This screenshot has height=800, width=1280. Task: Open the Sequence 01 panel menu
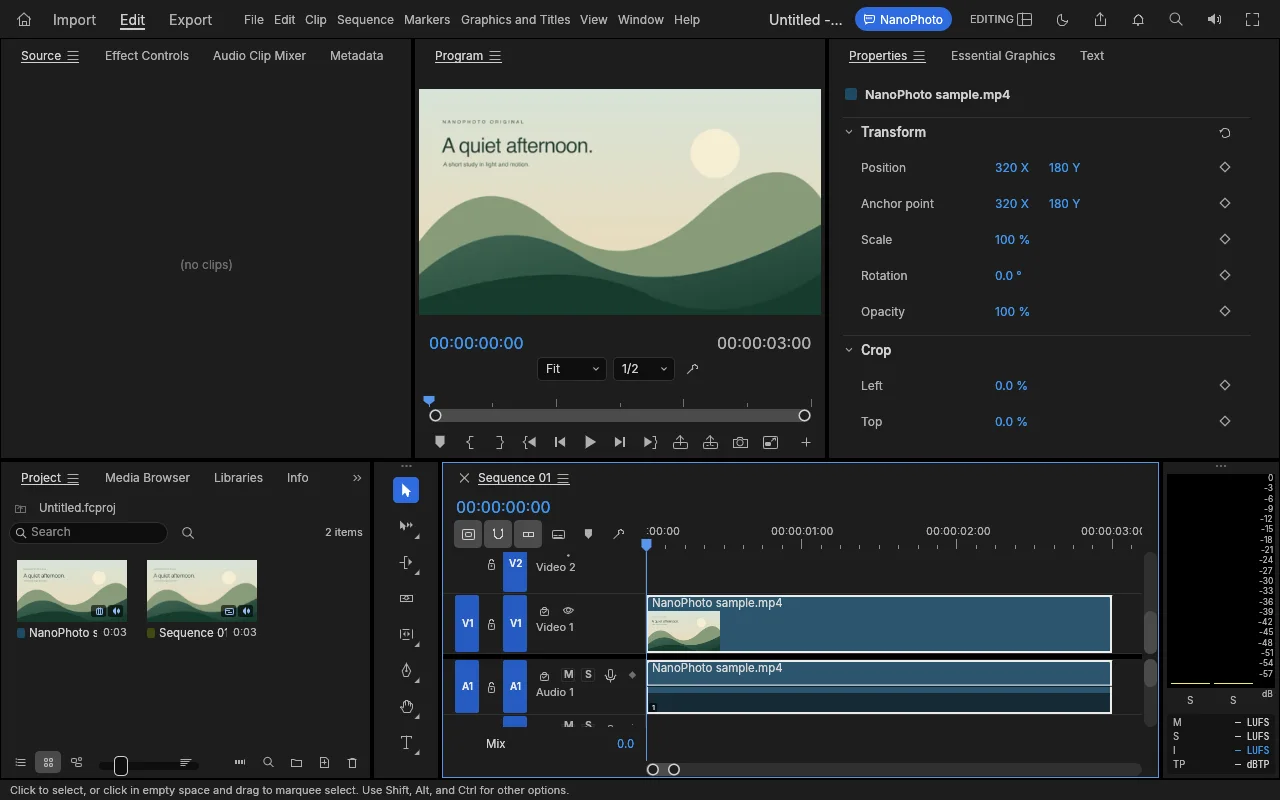tap(563, 478)
